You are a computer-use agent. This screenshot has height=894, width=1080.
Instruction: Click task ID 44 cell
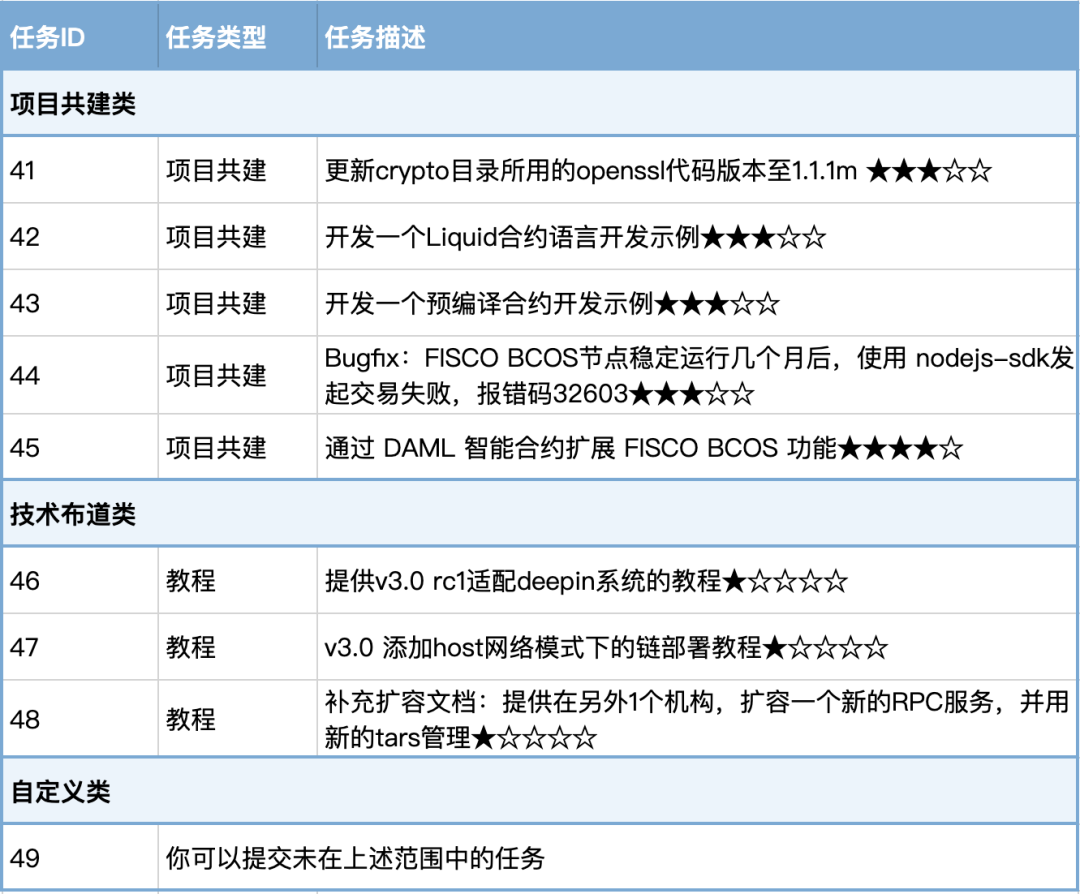[x=80, y=375]
